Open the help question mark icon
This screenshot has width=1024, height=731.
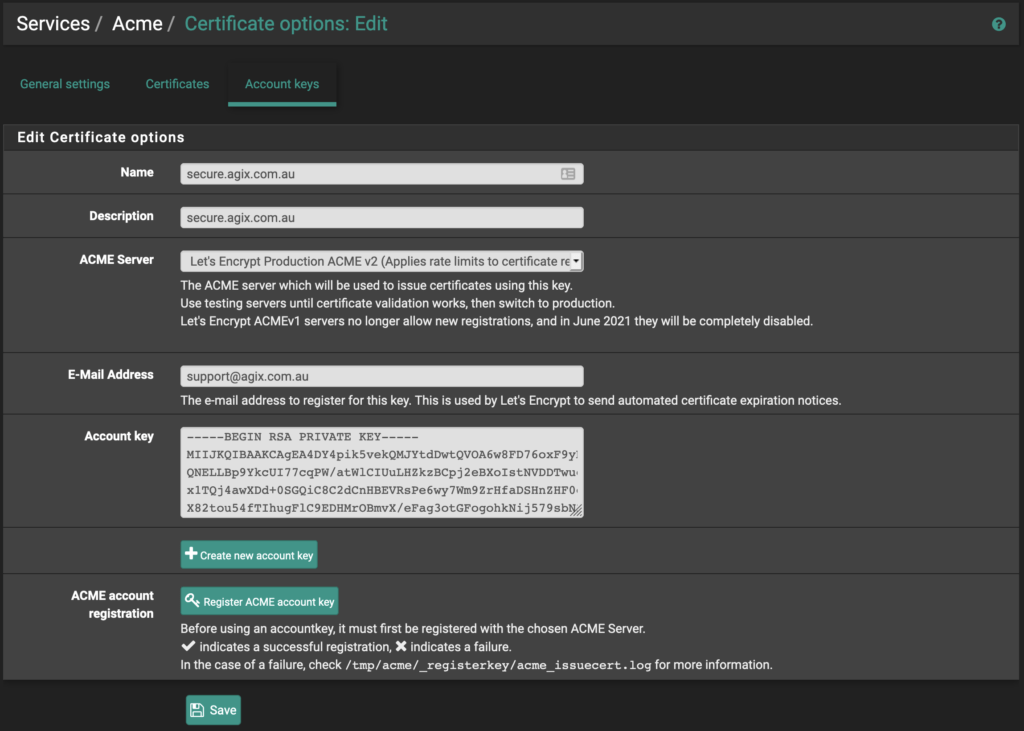click(x=998, y=24)
